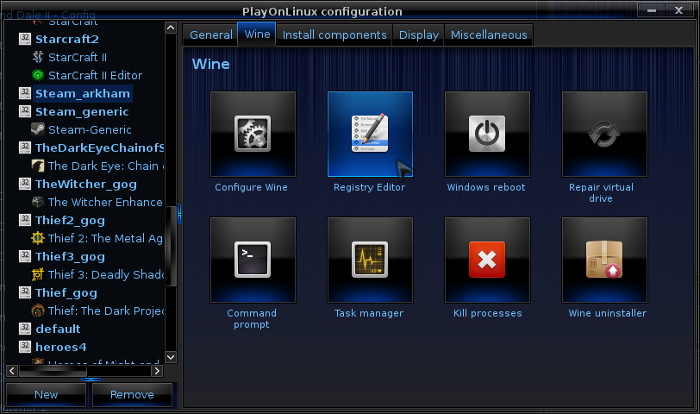Select Thief 3: Deadly Shadows entry
This screenshot has height=414, width=700.
(x=106, y=274)
